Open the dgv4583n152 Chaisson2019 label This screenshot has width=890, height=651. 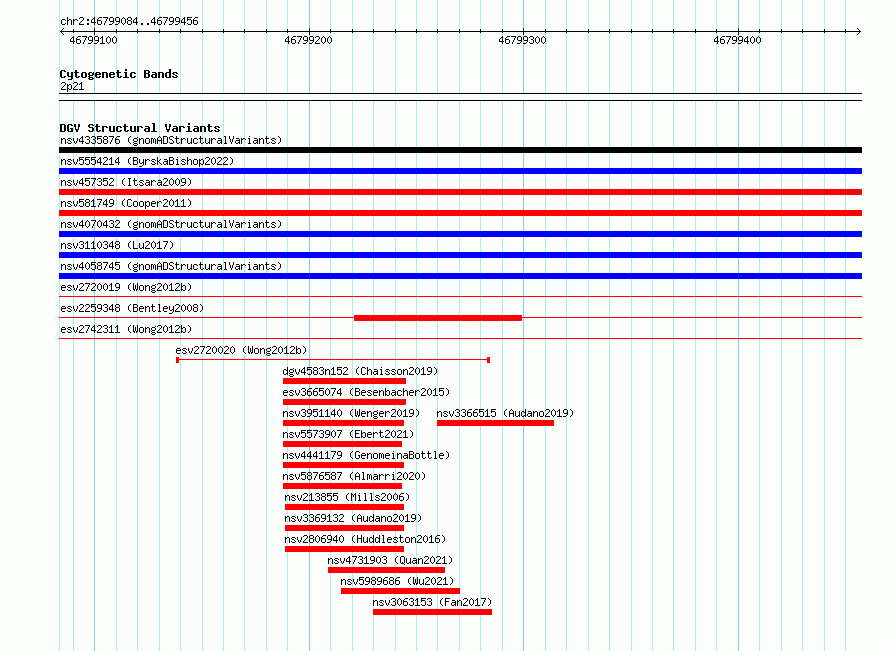(x=360, y=371)
